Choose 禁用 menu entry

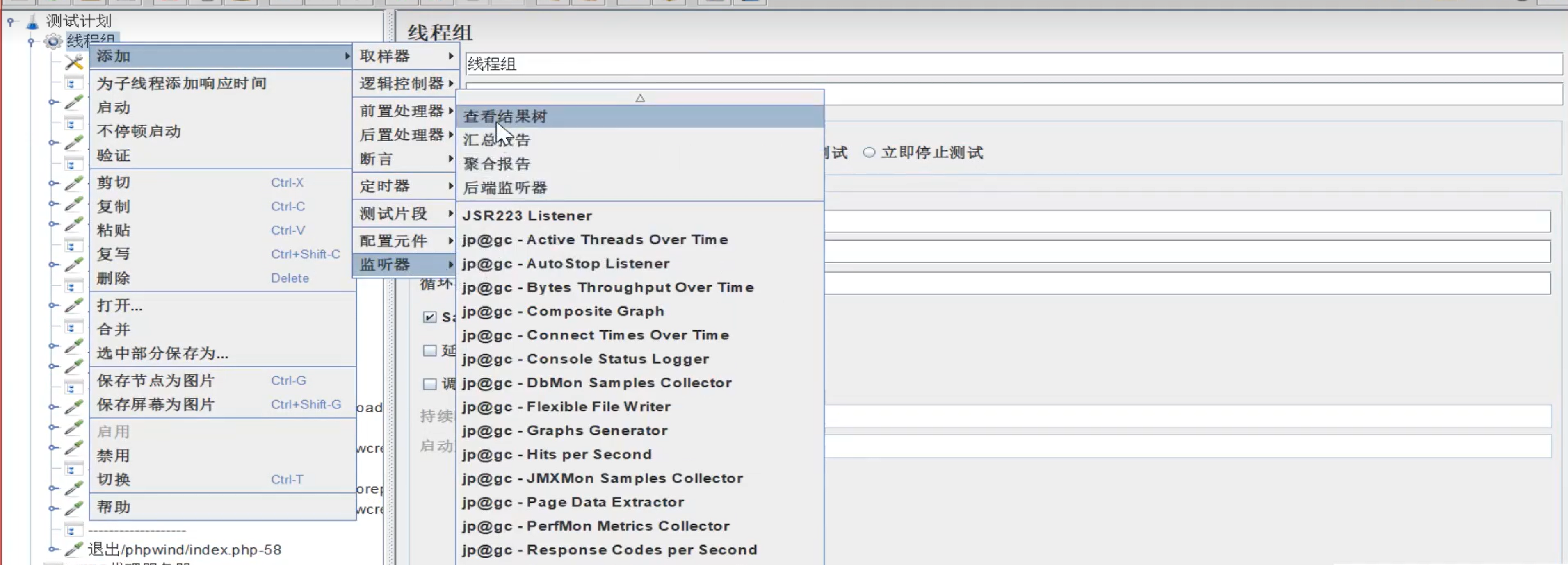tap(222, 456)
